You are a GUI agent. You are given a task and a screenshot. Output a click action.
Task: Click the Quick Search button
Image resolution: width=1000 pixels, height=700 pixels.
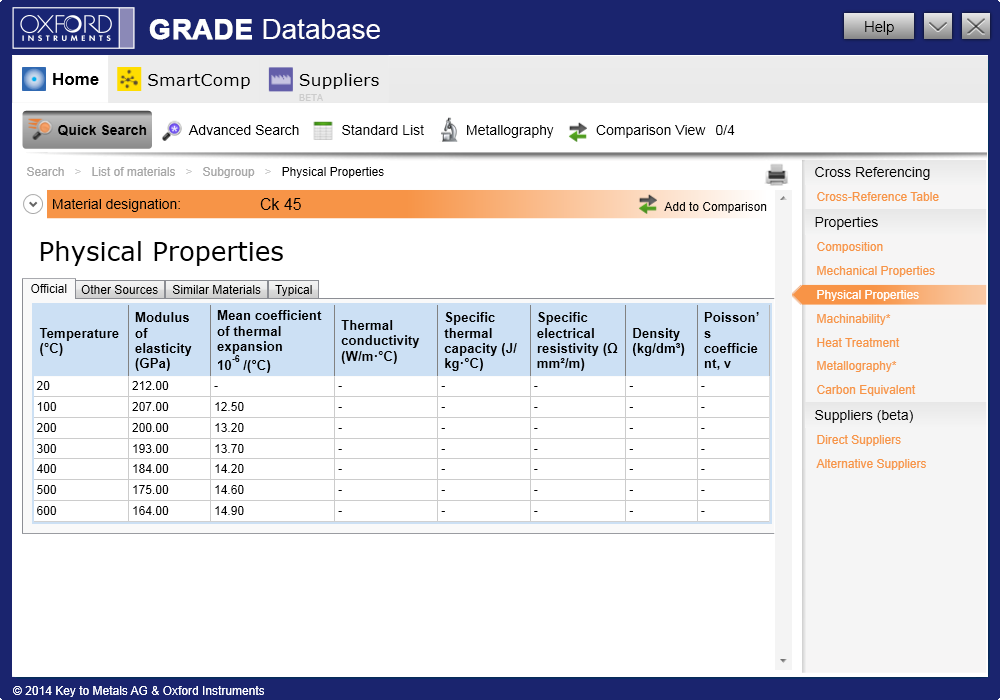87,129
